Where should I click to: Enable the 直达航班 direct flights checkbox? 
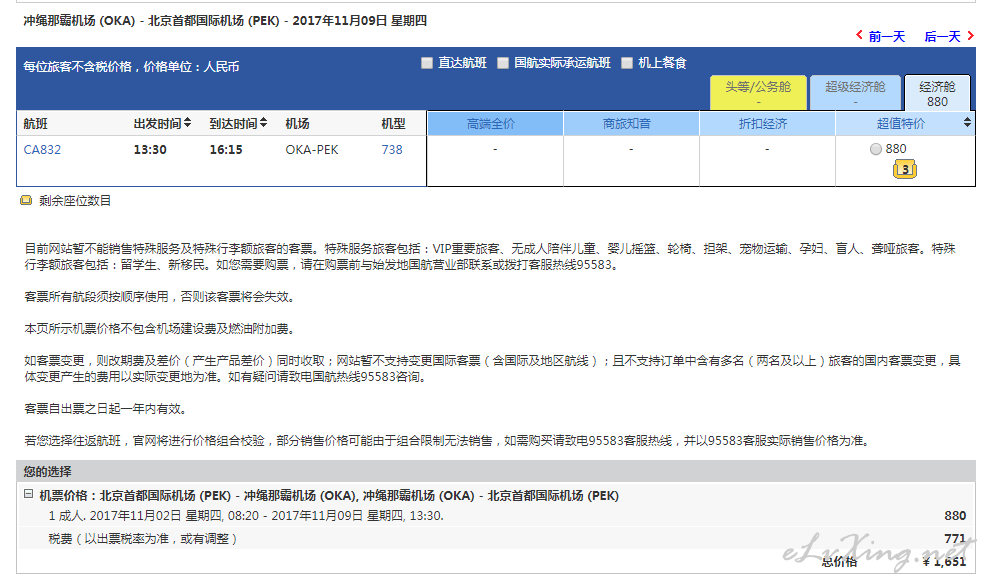[x=428, y=63]
